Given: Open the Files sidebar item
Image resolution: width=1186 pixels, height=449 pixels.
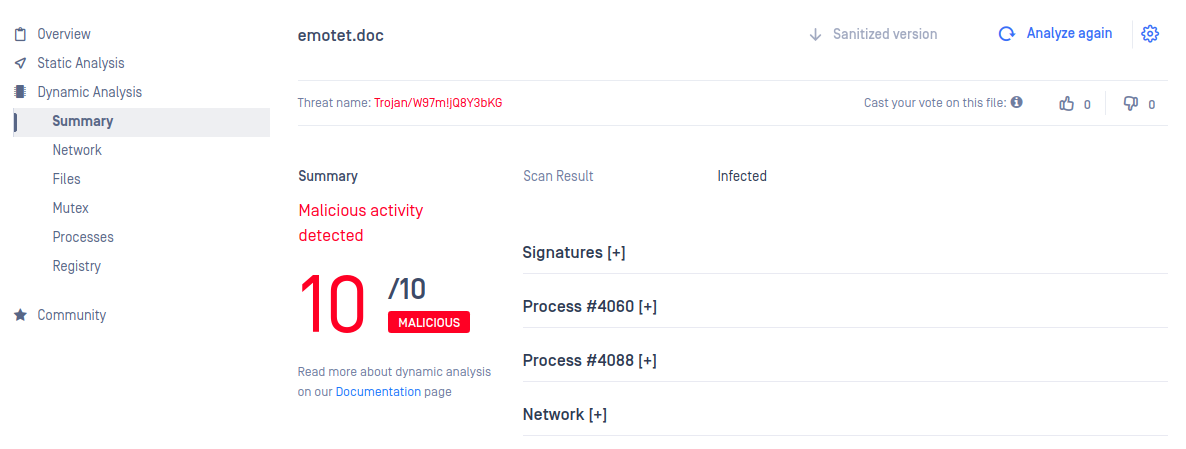Looking at the screenshot, I should pyautogui.click(x=67, y=179).
